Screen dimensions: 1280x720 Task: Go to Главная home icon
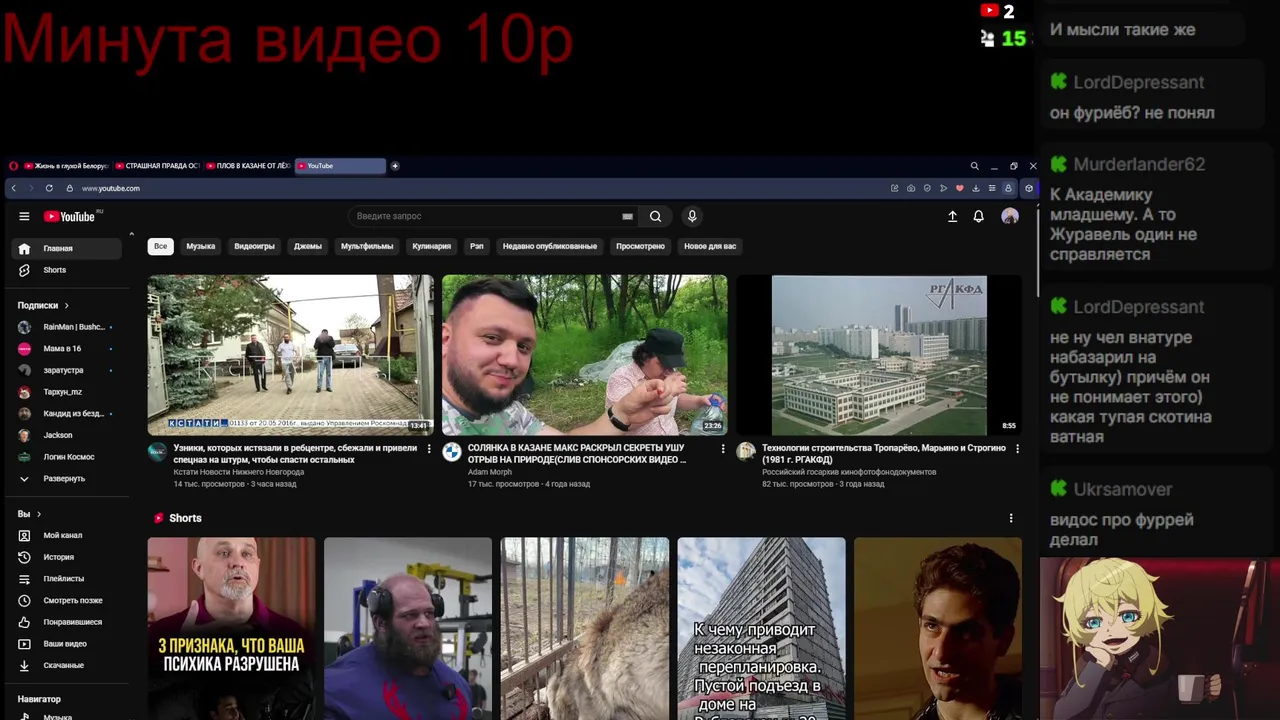[x=24, y=248]
